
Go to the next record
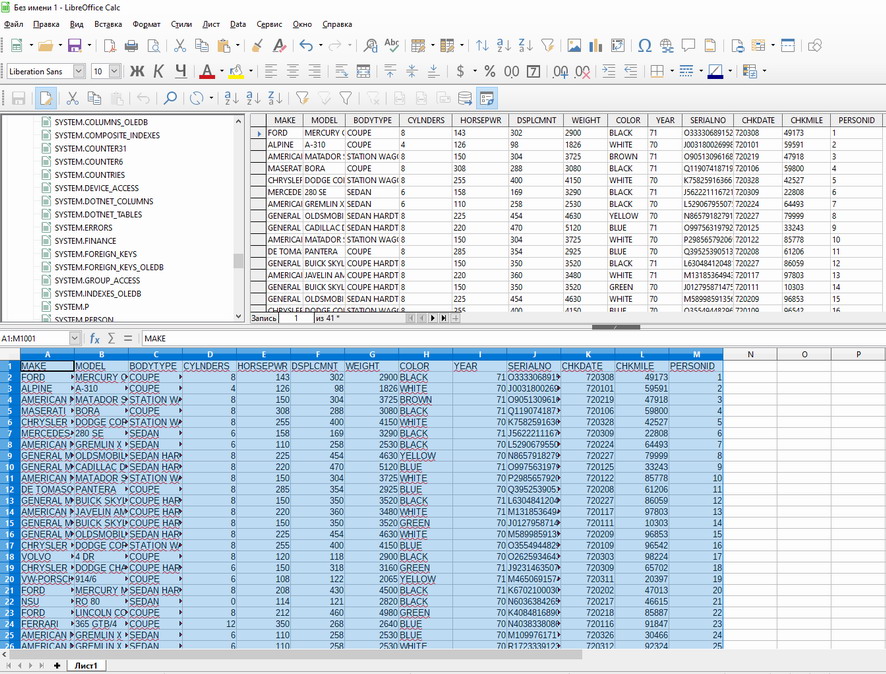(432, 317)
